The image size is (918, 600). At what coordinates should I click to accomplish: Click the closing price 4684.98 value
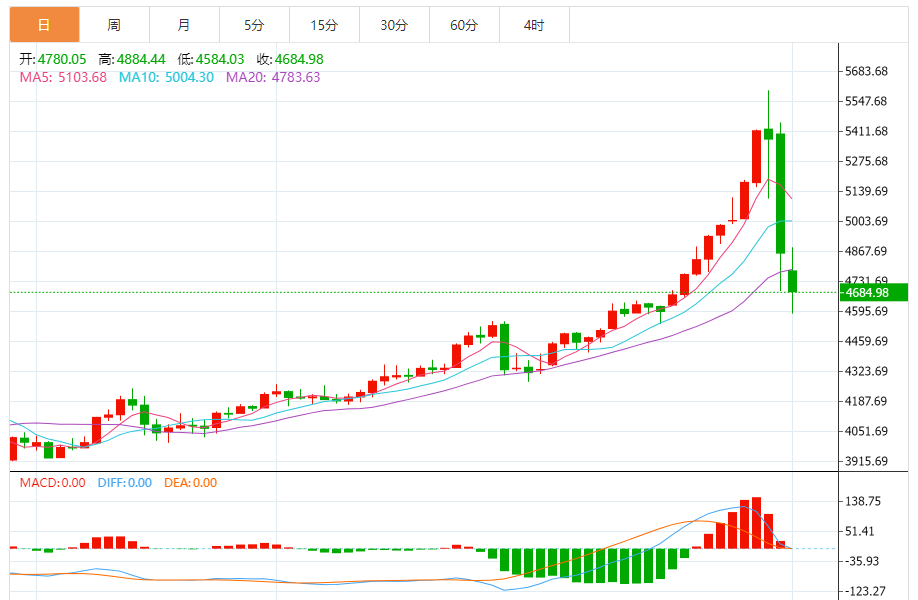[299, 59]
